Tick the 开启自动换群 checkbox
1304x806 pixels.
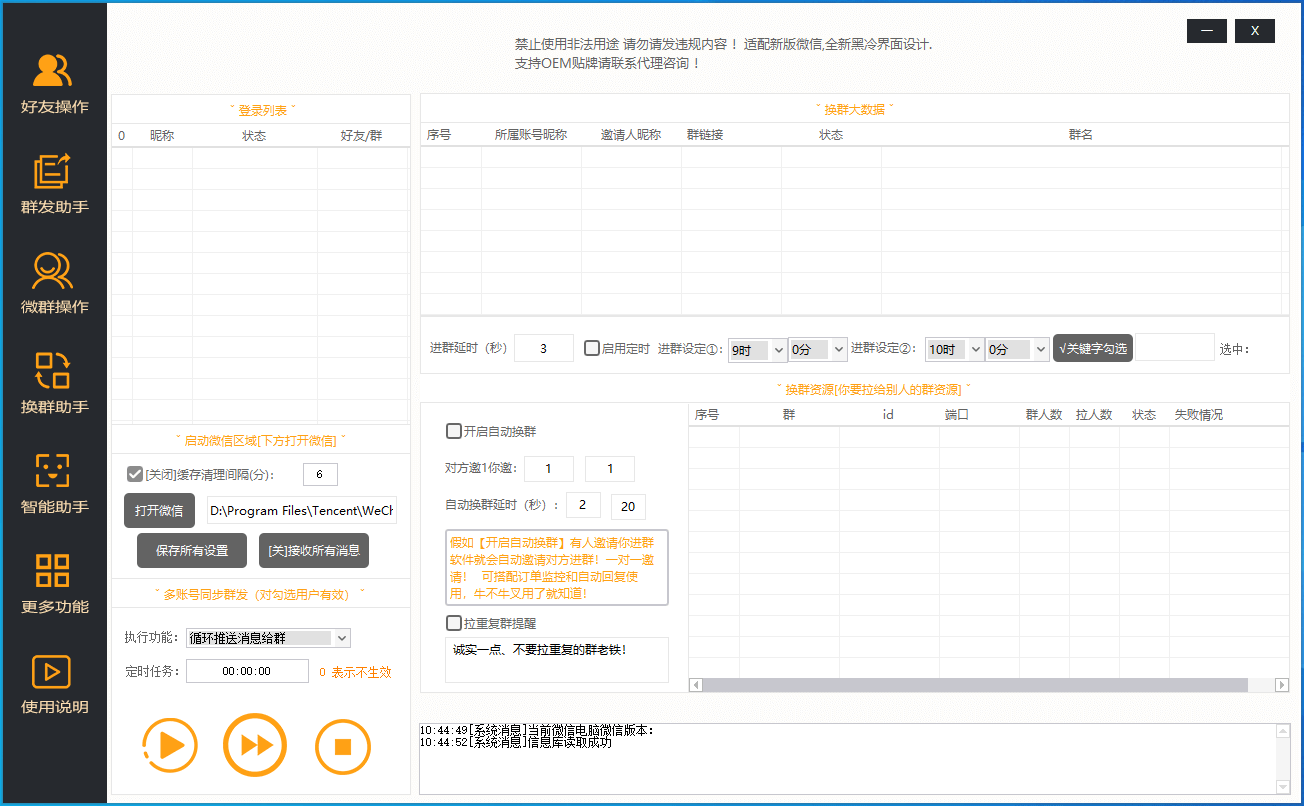pyautogui.click(x=454, y=432)
